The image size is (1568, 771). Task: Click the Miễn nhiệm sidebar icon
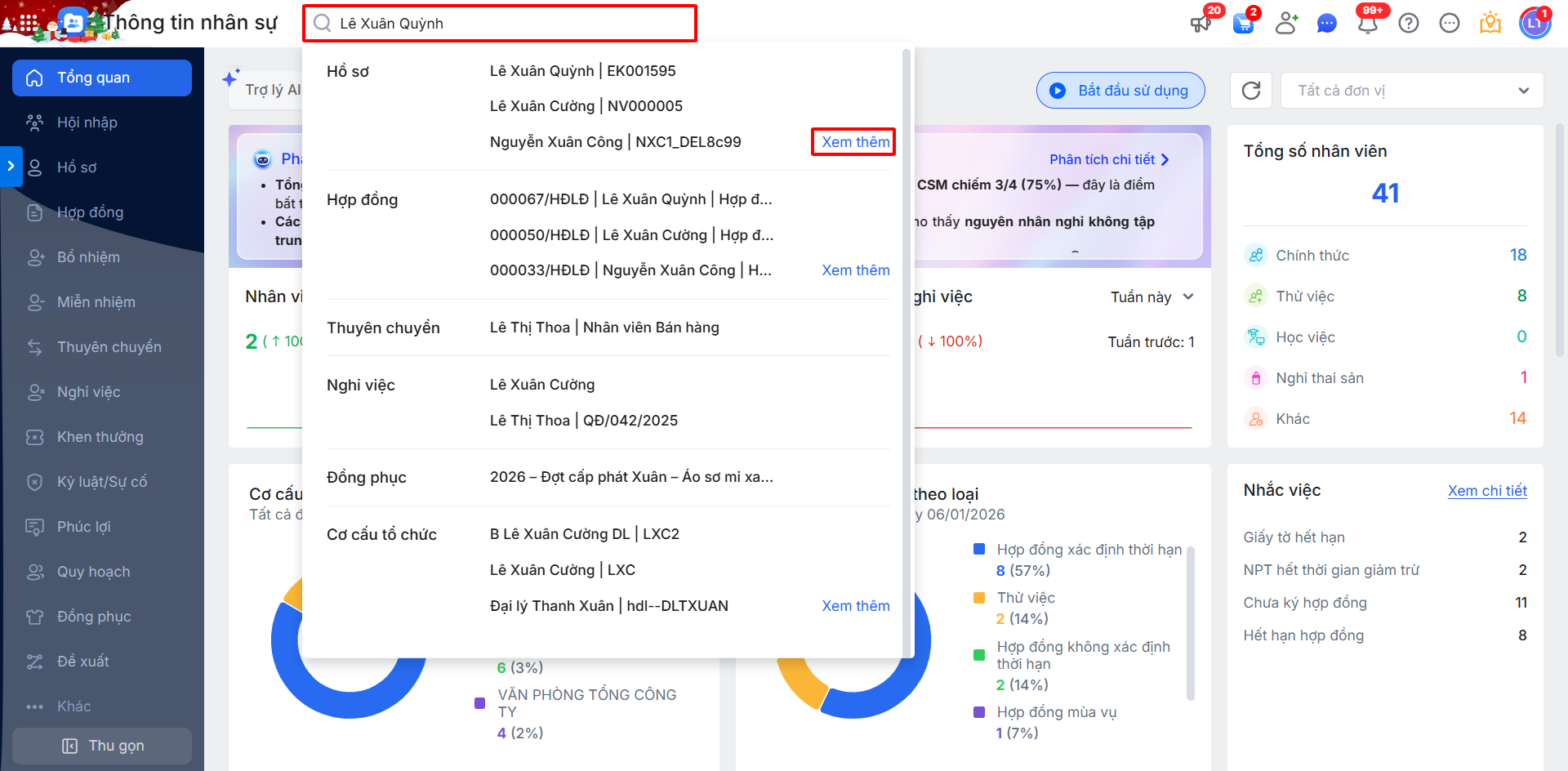tap(35, 302)
